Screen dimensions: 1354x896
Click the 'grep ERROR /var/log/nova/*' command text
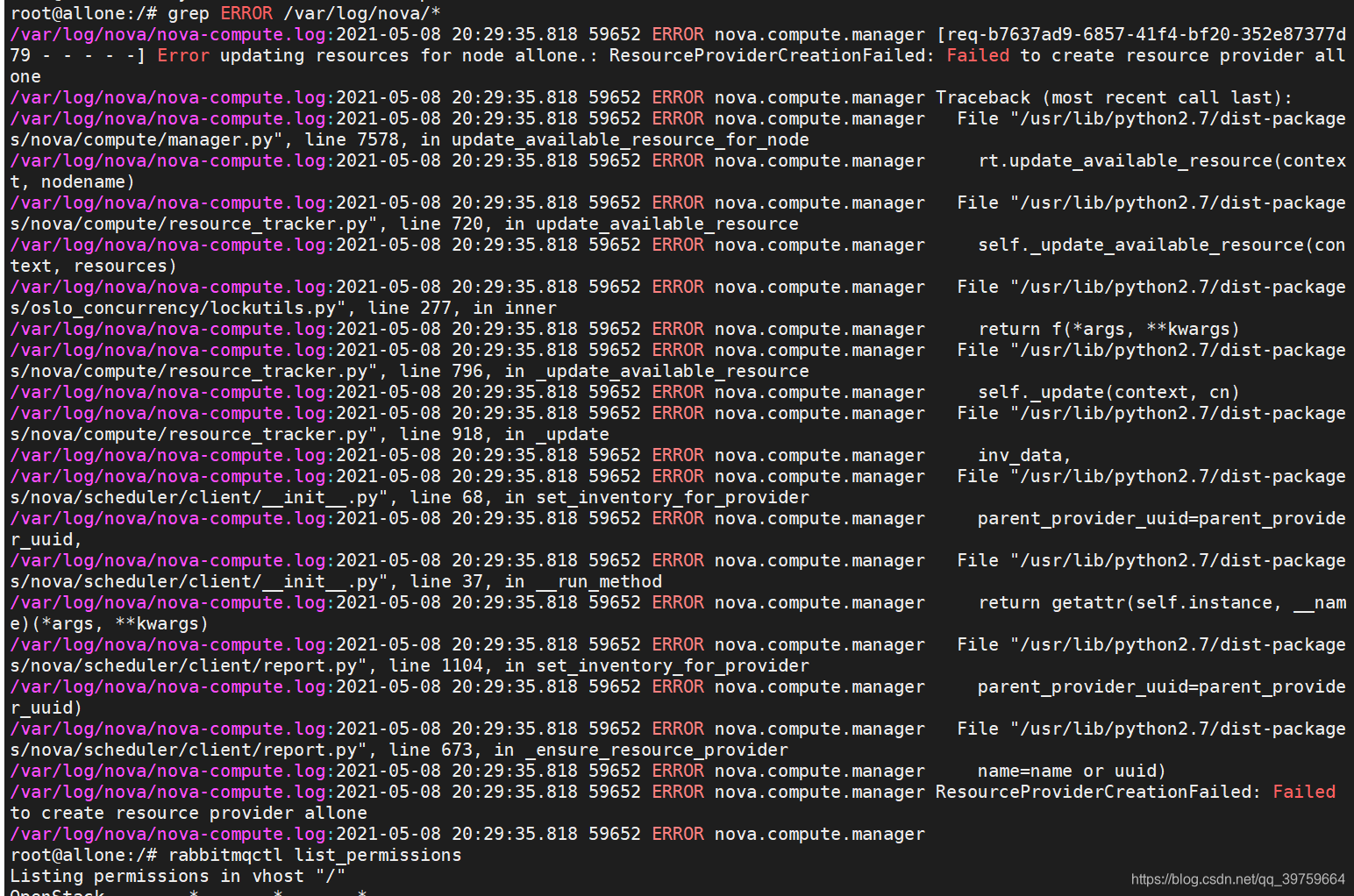pyautogui.click(x=304, y=13)
